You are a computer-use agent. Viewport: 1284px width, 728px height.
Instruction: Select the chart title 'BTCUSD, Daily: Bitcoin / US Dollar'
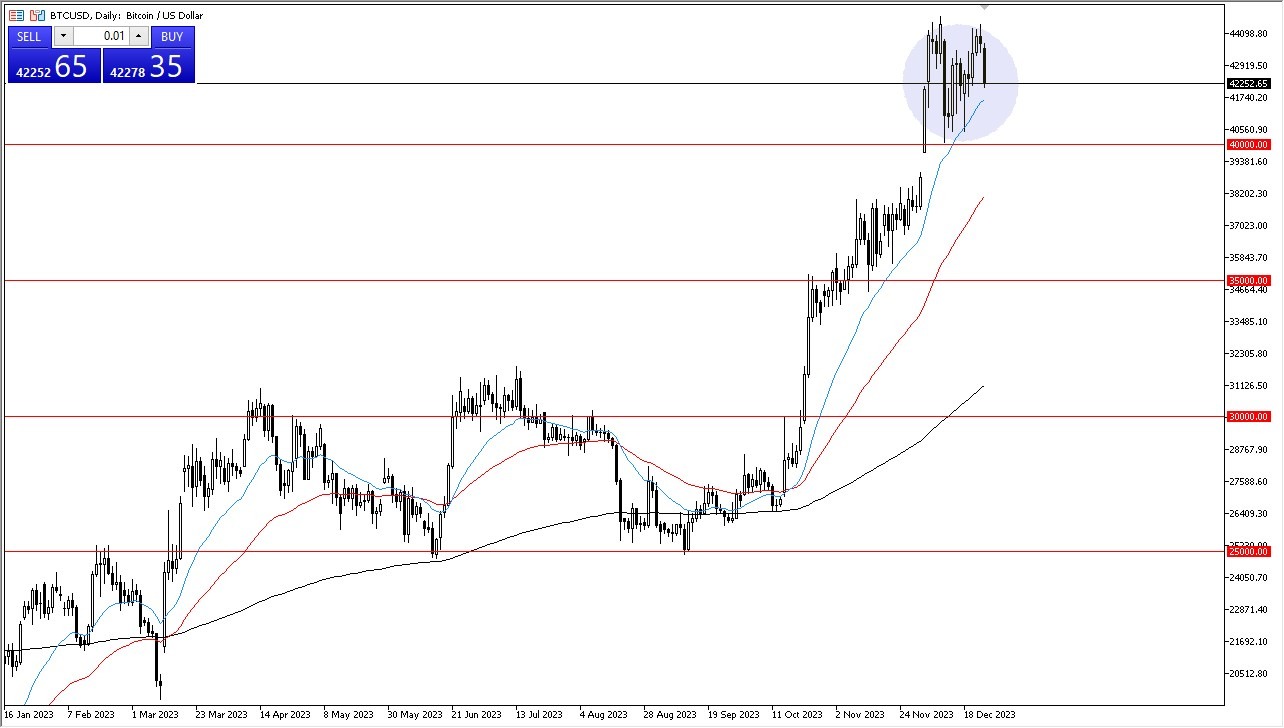coord(127,15)
